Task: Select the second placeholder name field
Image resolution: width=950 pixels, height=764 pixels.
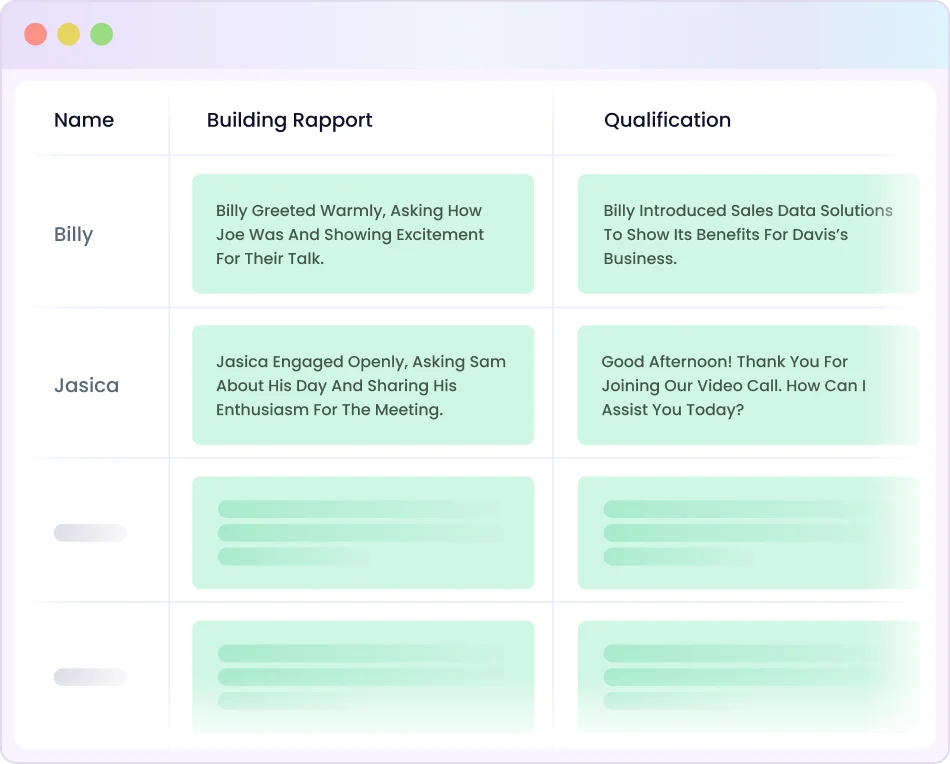Action: (x=89, y=677)
